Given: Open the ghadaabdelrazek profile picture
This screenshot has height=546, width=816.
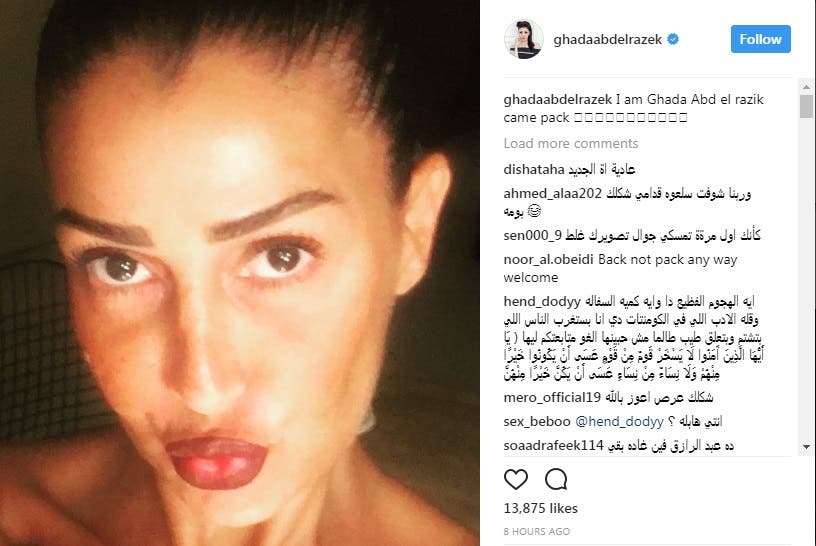Looking at the screenshot, I should [x=524, y=39].
